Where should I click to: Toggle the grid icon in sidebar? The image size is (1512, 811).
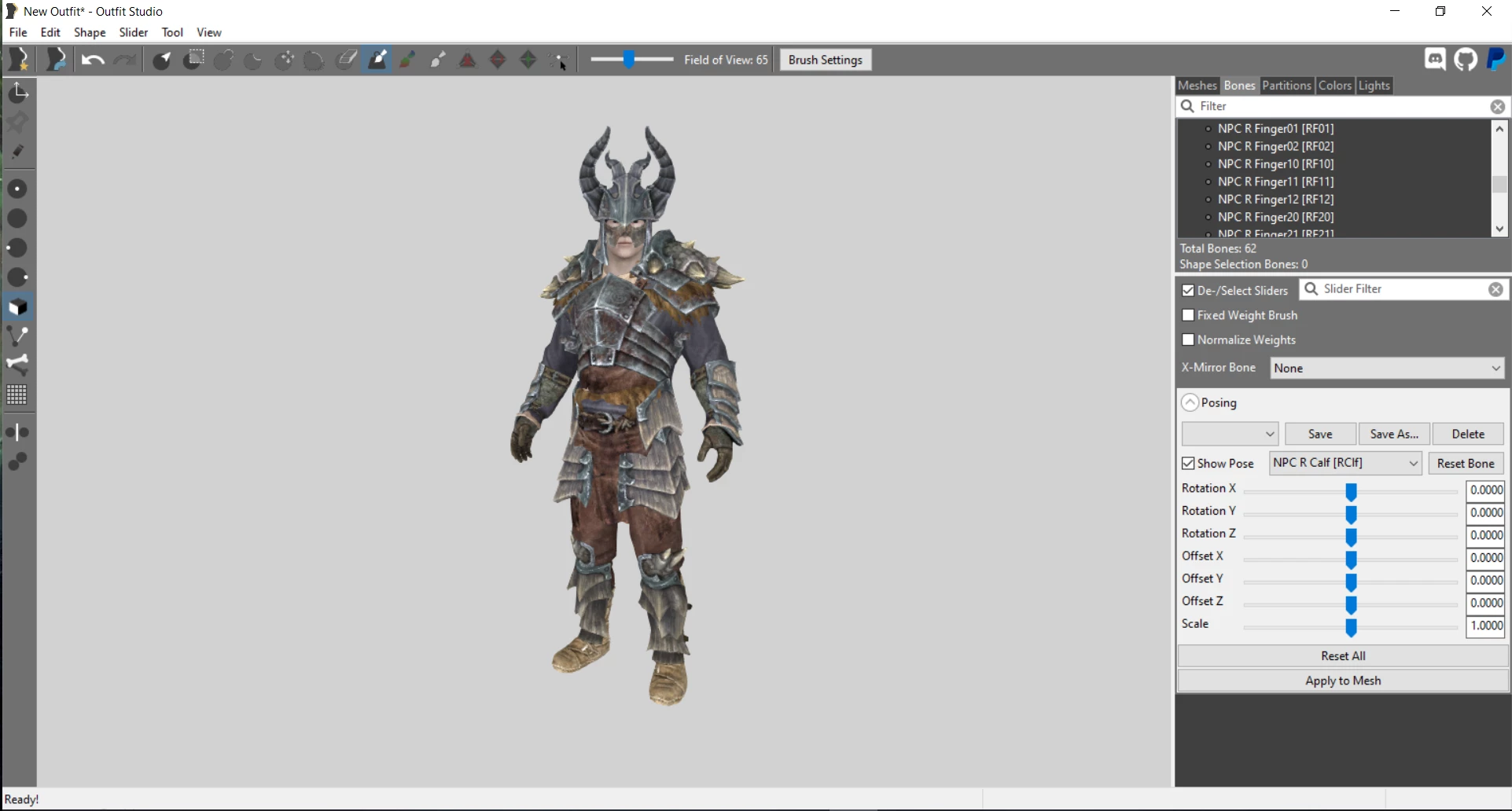point(17,394)
